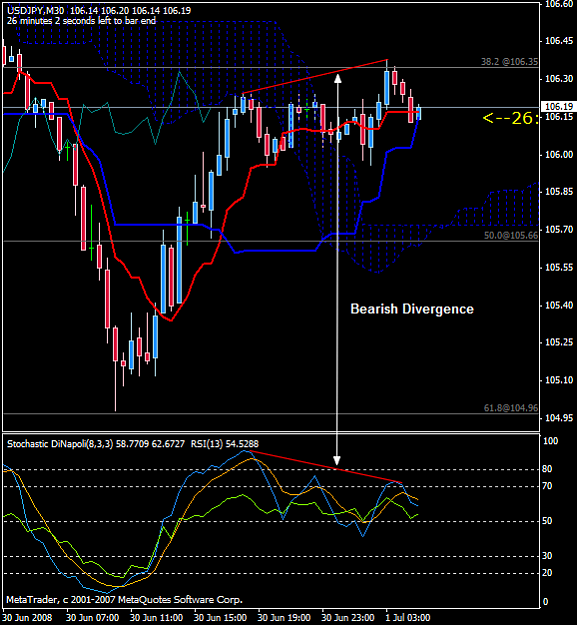
Task: Click the USDJPY,M30 chart title text
Action: coord(99,11)
